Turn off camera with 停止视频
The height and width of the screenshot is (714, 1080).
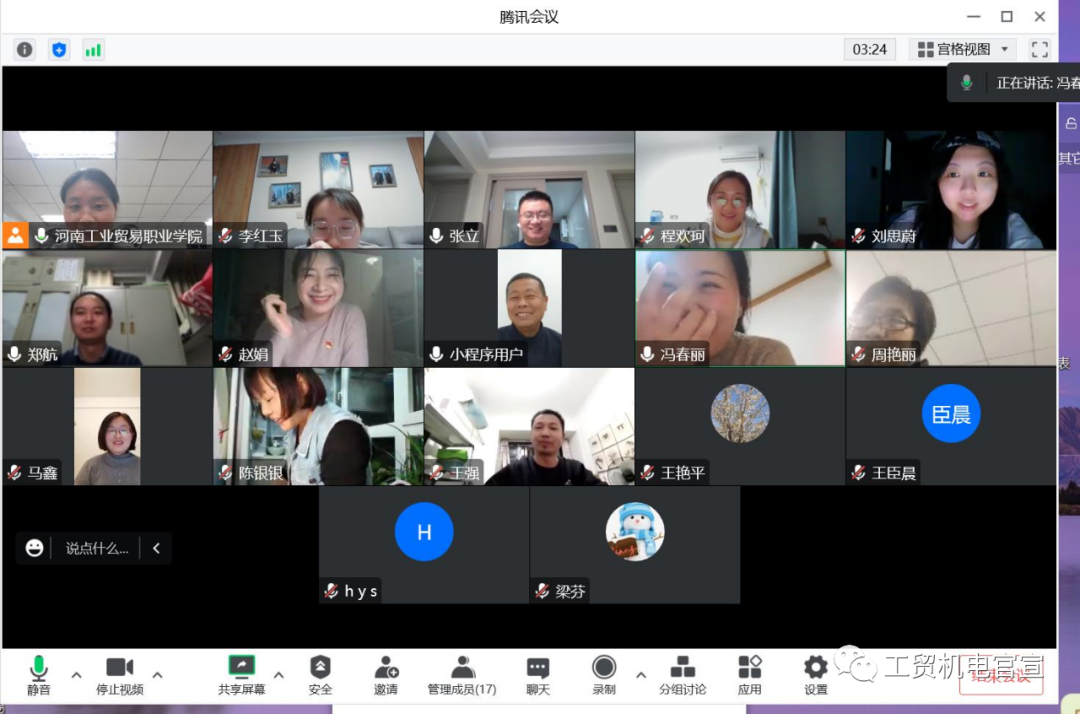[120, 675]
